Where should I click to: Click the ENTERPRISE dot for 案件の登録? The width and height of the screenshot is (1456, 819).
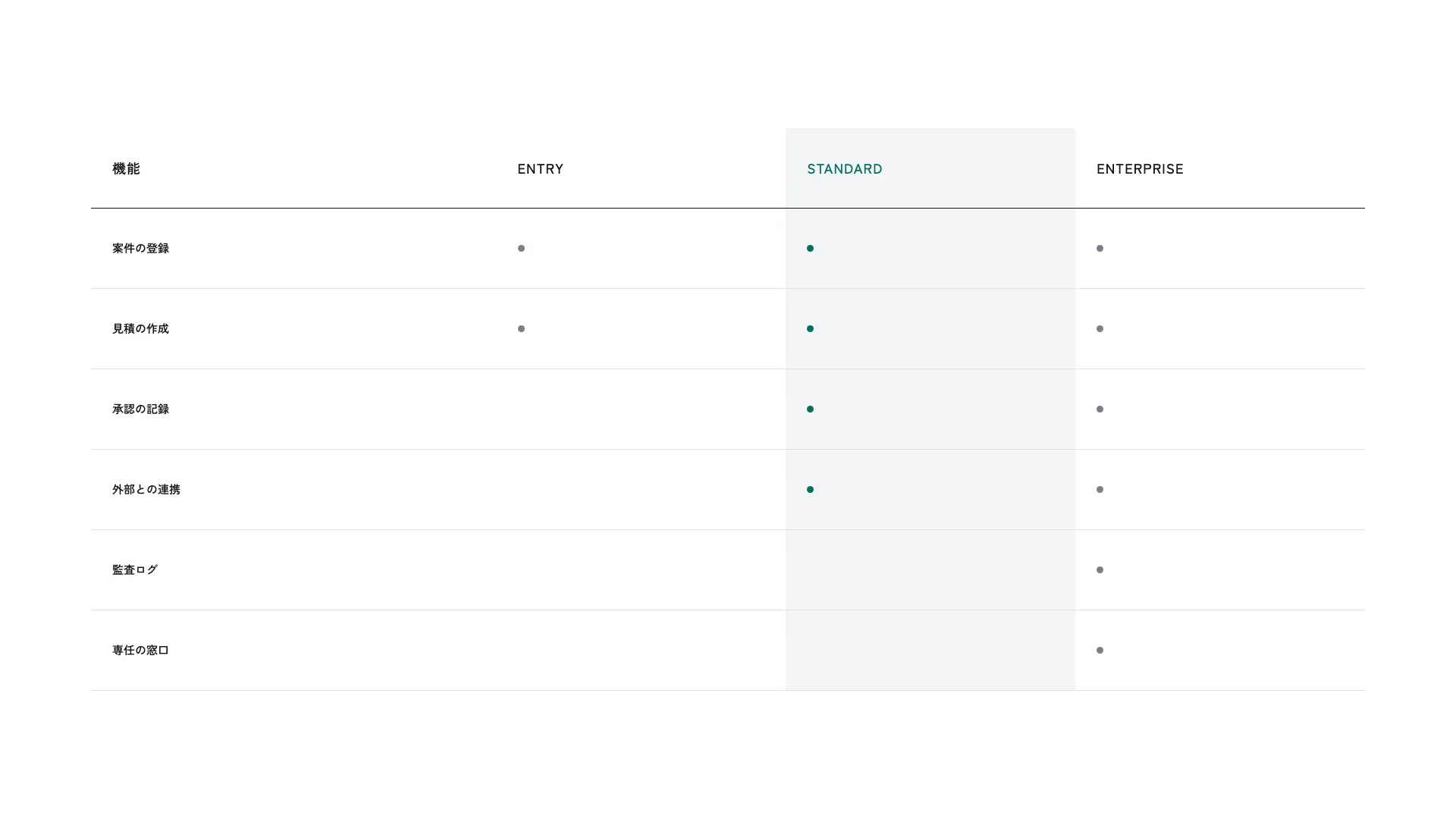coord(1100,248)
